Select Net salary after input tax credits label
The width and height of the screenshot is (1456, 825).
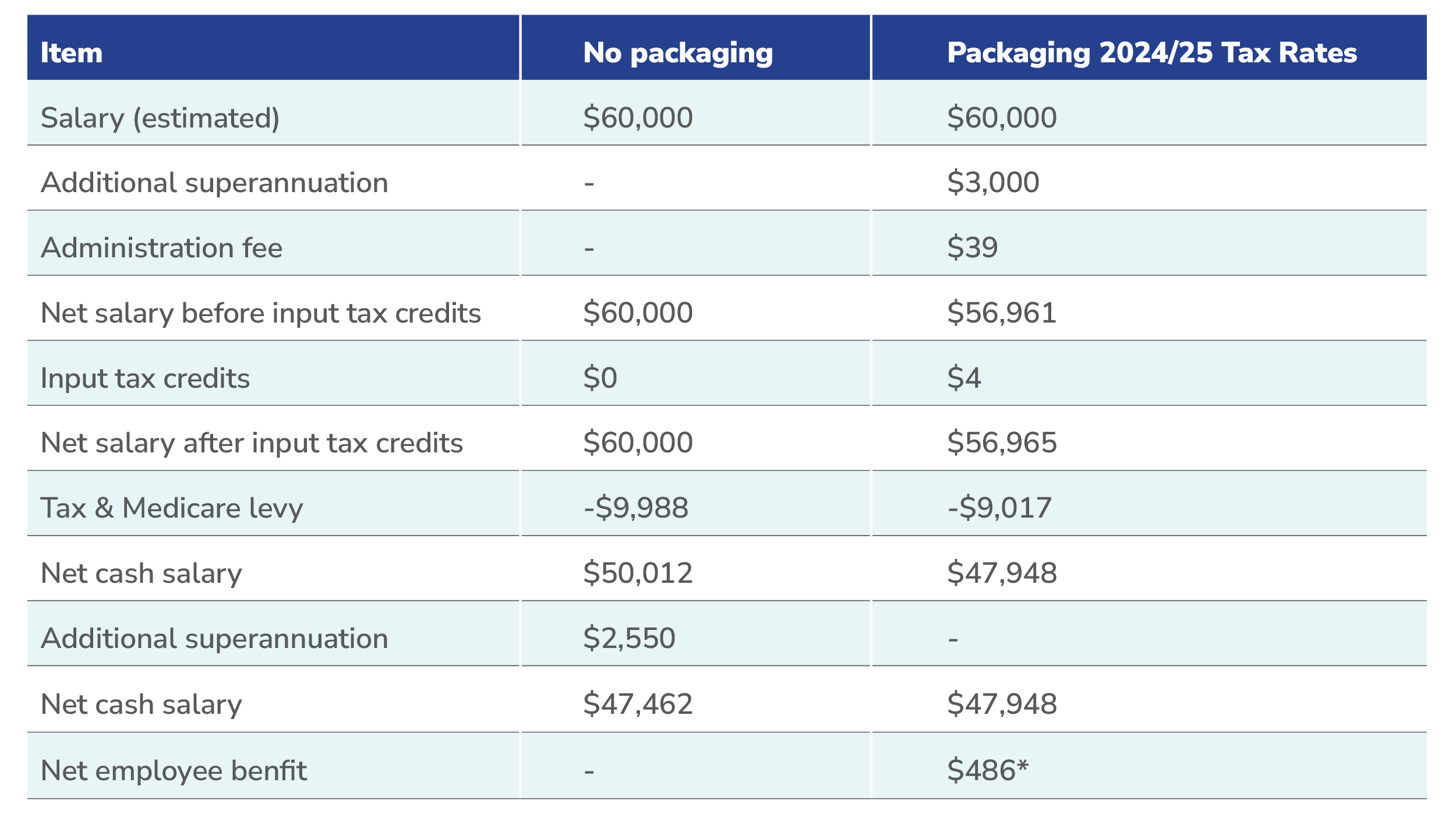(252, 443)
